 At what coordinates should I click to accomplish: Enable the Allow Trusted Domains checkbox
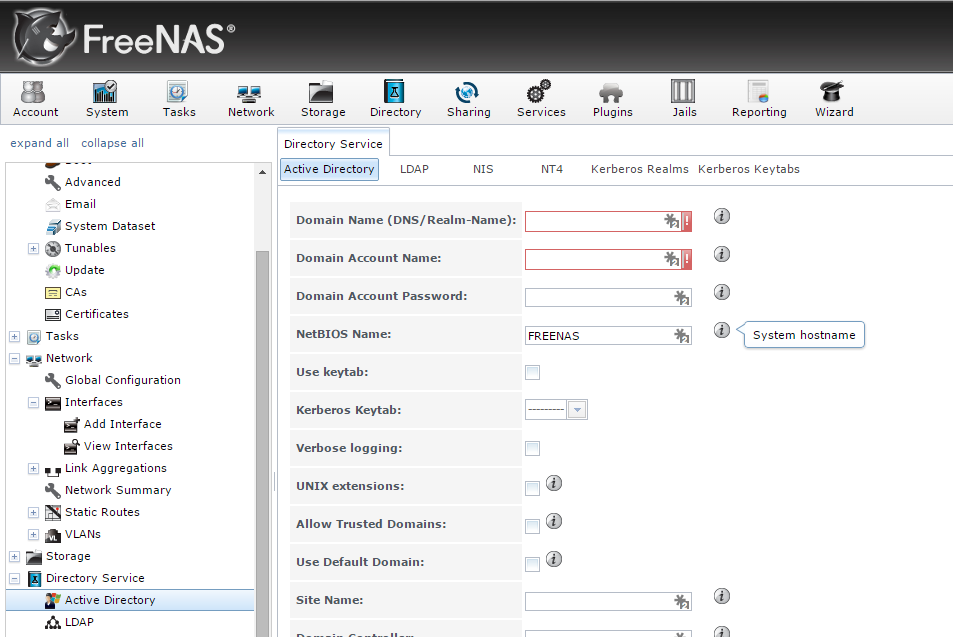tap(532, 526)
